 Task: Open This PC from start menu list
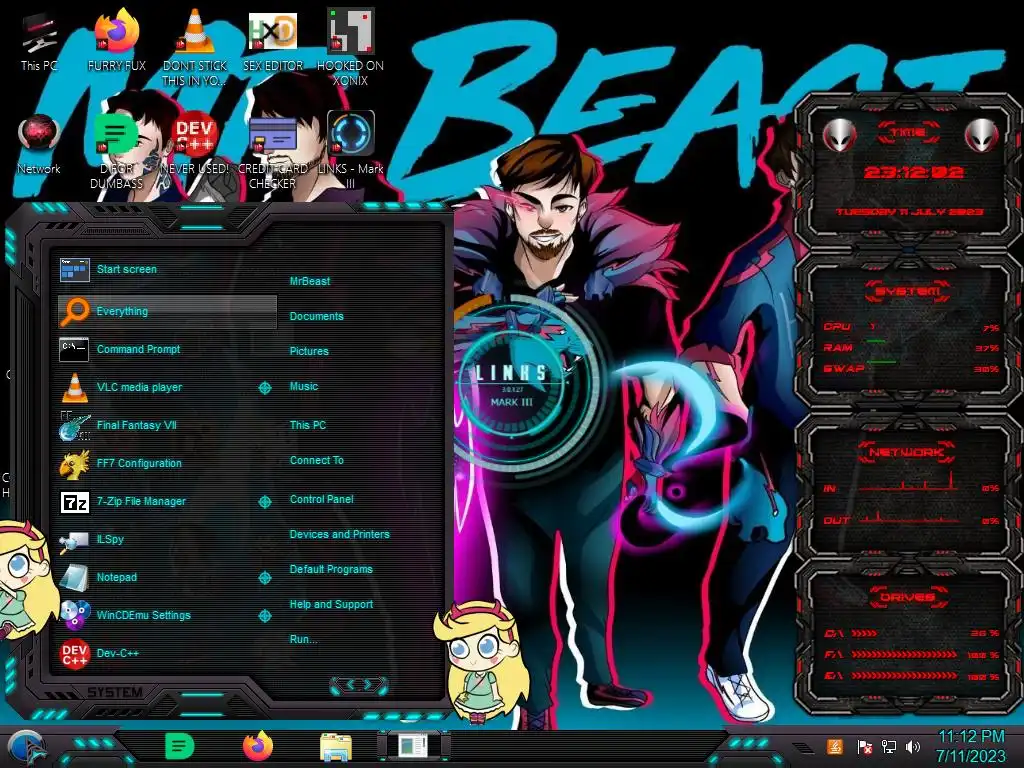pyautogui.click(x=308, y=425)
